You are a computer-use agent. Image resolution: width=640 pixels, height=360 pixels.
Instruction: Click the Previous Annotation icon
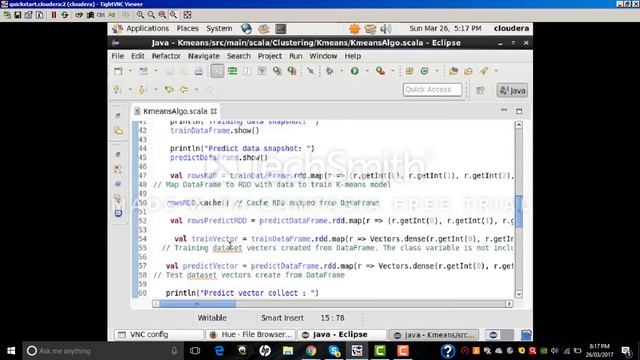coord(142,89)
